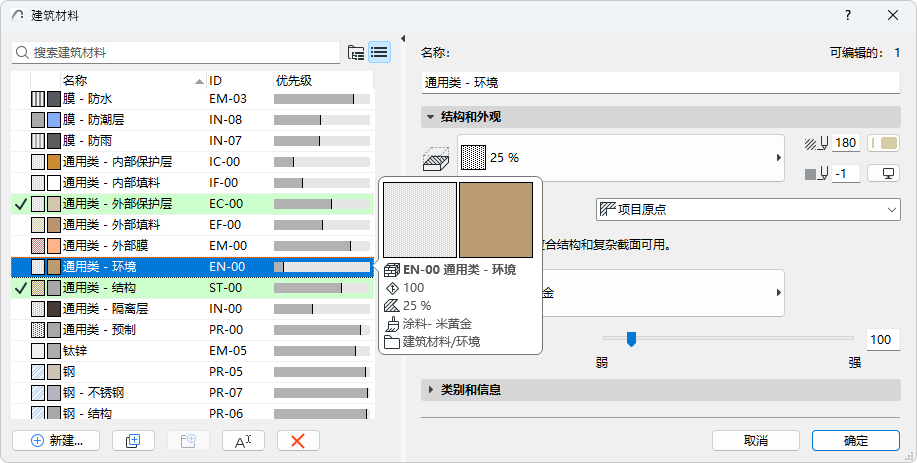Screen dimensions: 917x463
Task: Collapse the 结构和外观 section
Action: point(430,117)
